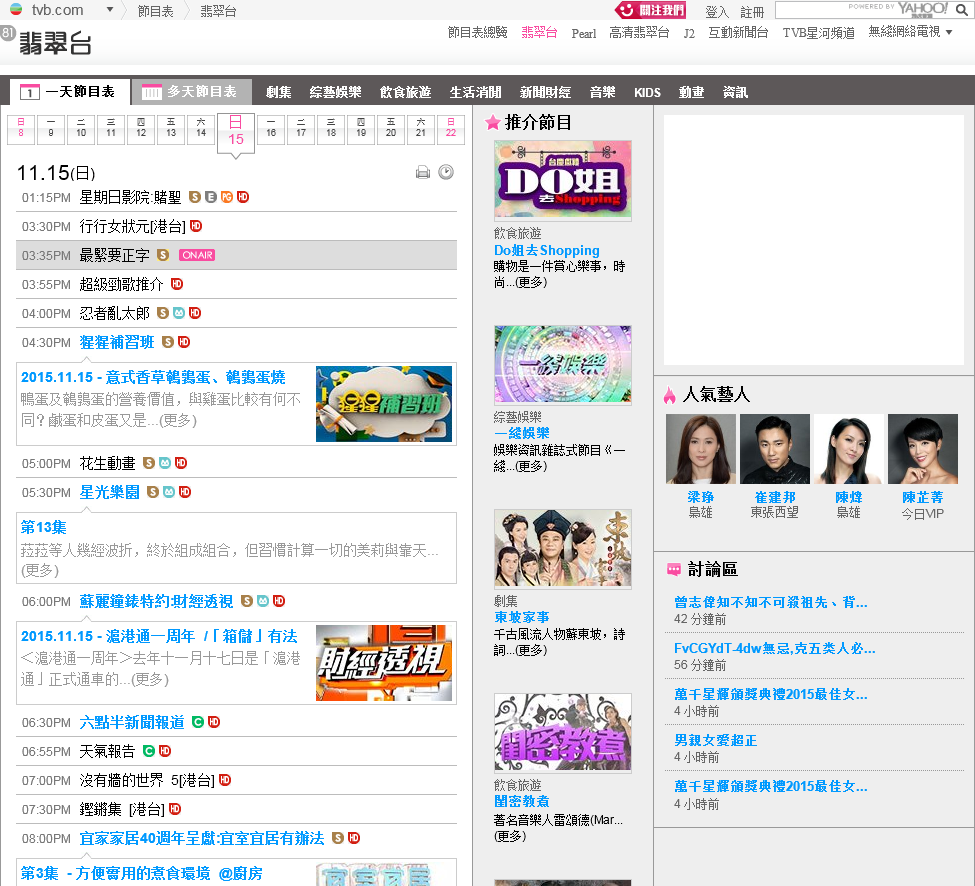Open the 曾志偉知不知不可叙祖先 discussion thread
Screen dimensions: 975x886
pyautogui.click(x=770, y=602)
